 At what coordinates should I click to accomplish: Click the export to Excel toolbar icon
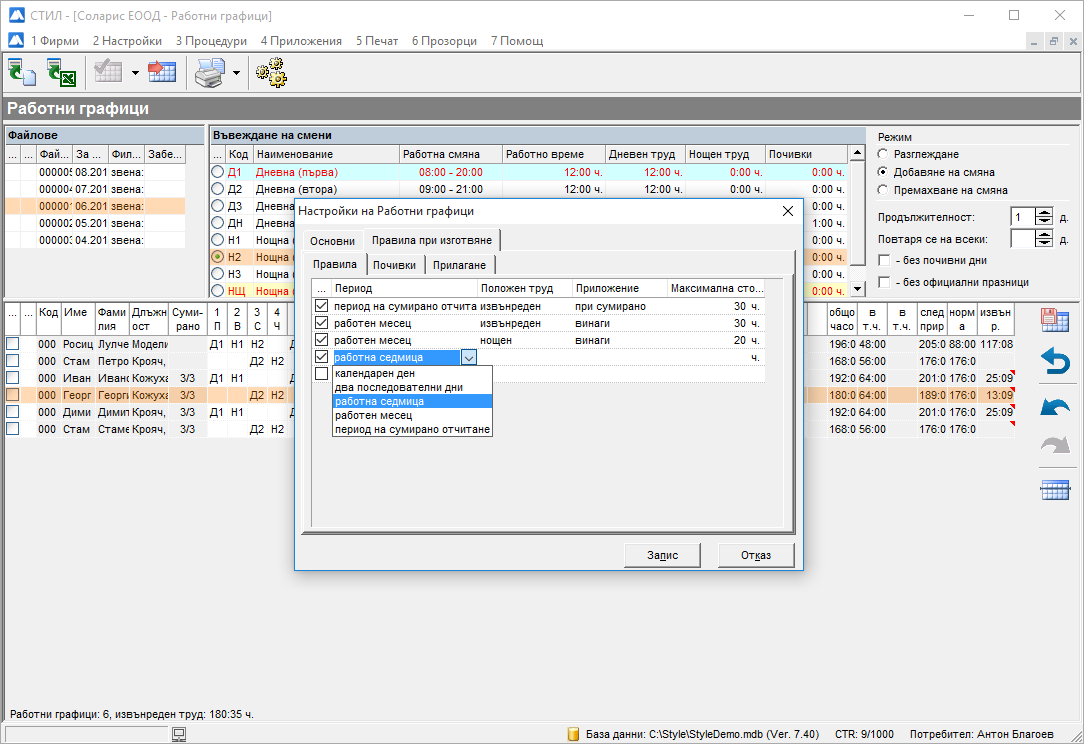coord(61,72)
